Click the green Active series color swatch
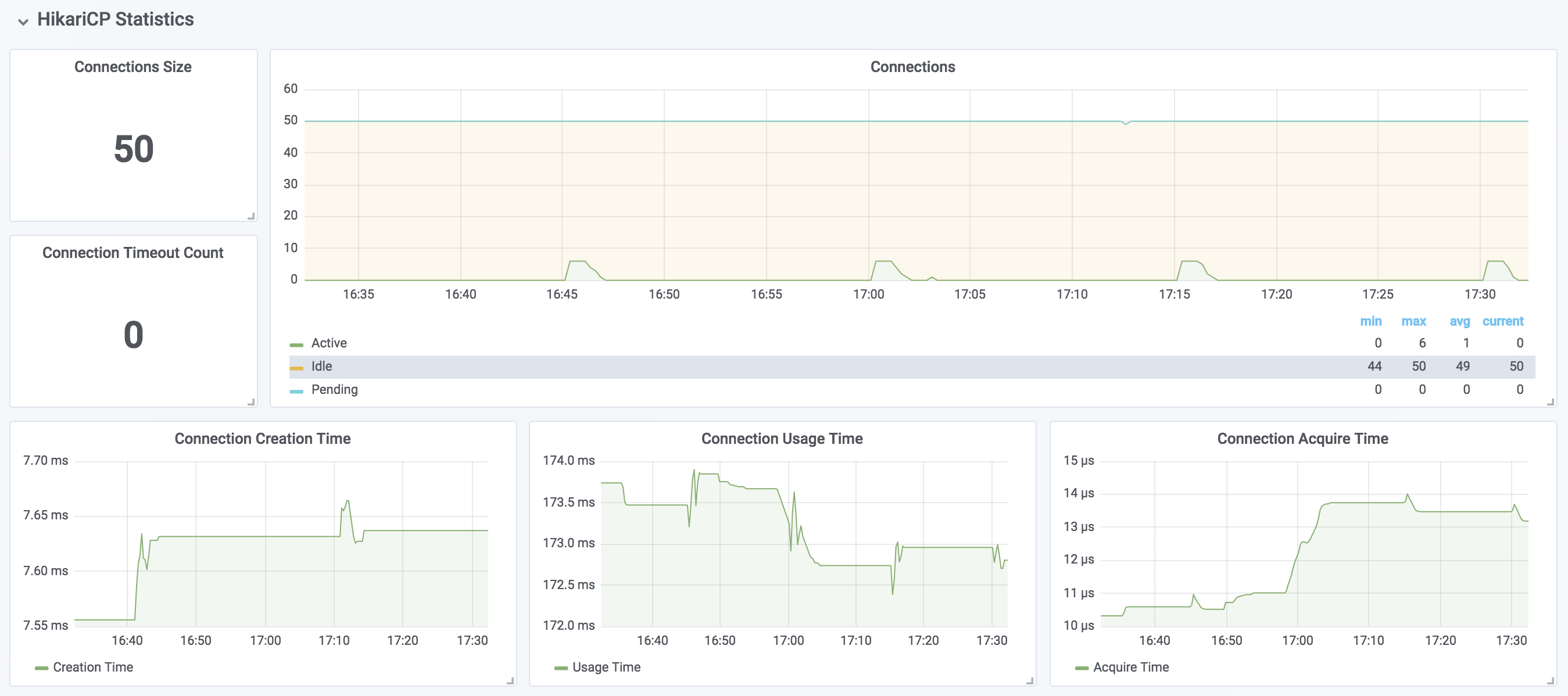 click(296, 345)
